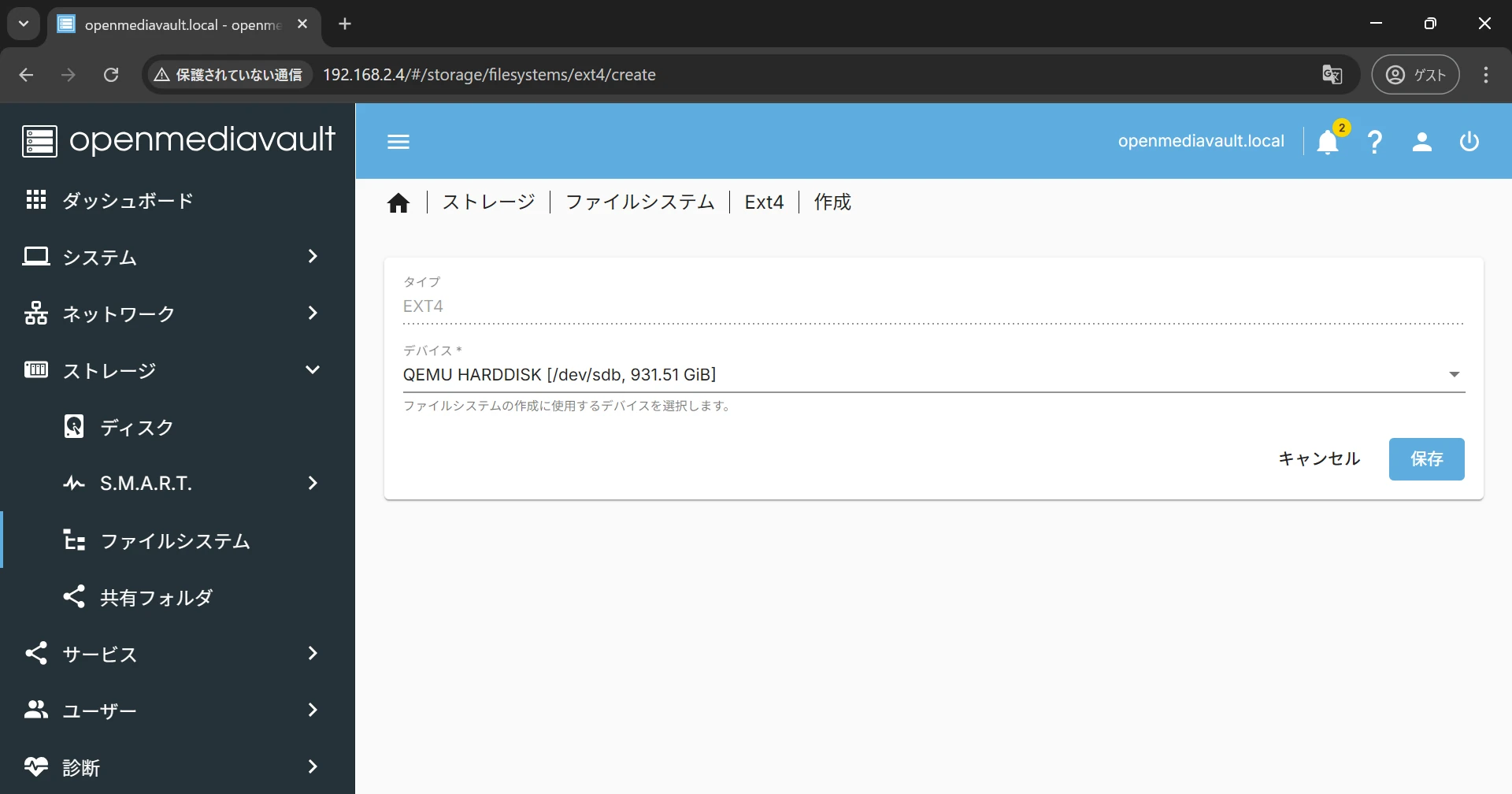1512x794 pixels.
Task: Click the システム laptop icon
Action: pos(36,257)
